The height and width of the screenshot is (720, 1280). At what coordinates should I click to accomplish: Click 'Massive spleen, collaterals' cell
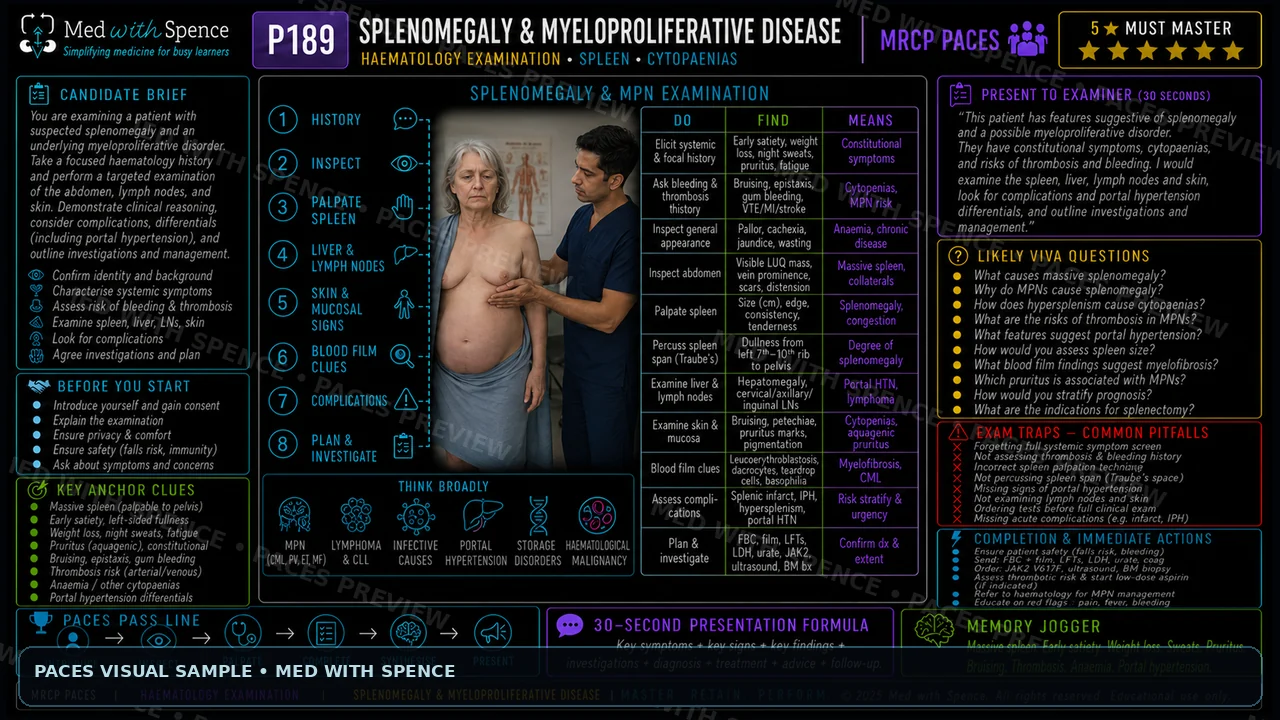[x=871, y=273]
